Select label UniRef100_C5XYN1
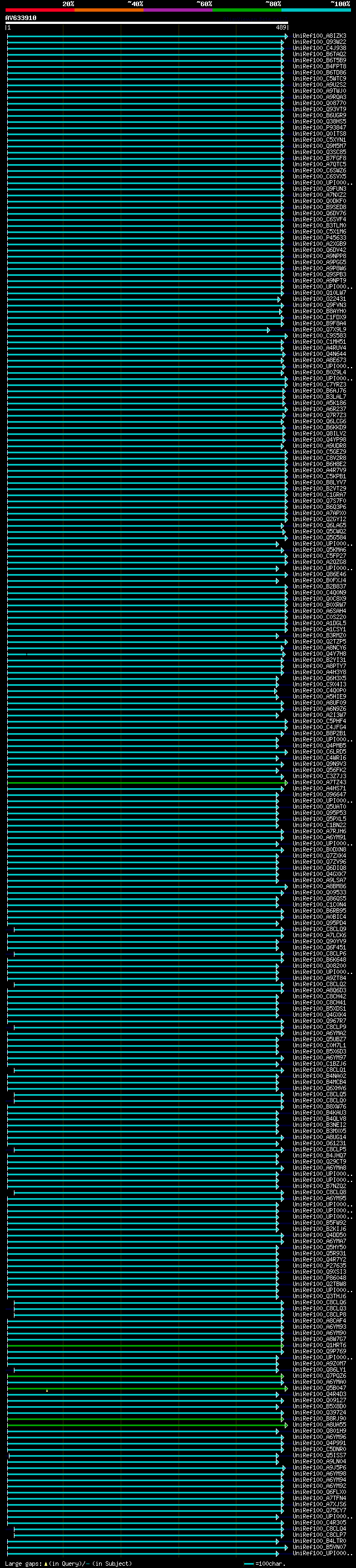This screenshot has width=356, height=1568. [319, 140]
